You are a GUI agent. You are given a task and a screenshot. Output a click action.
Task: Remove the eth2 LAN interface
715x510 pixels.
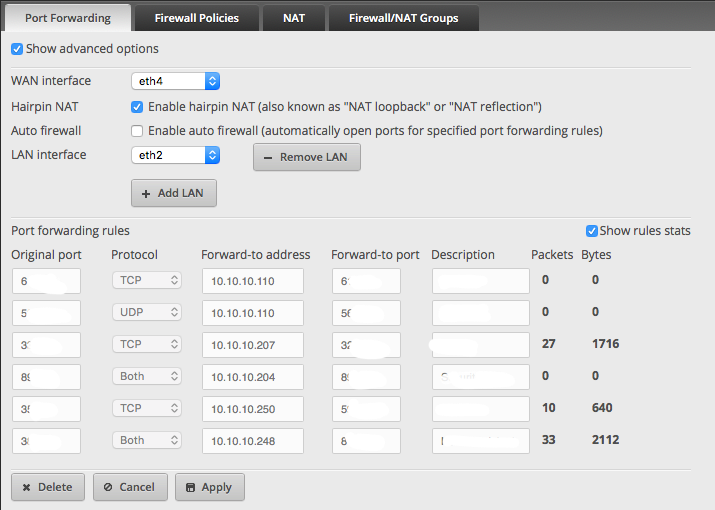pyautogui.click(x=306, y=157)
